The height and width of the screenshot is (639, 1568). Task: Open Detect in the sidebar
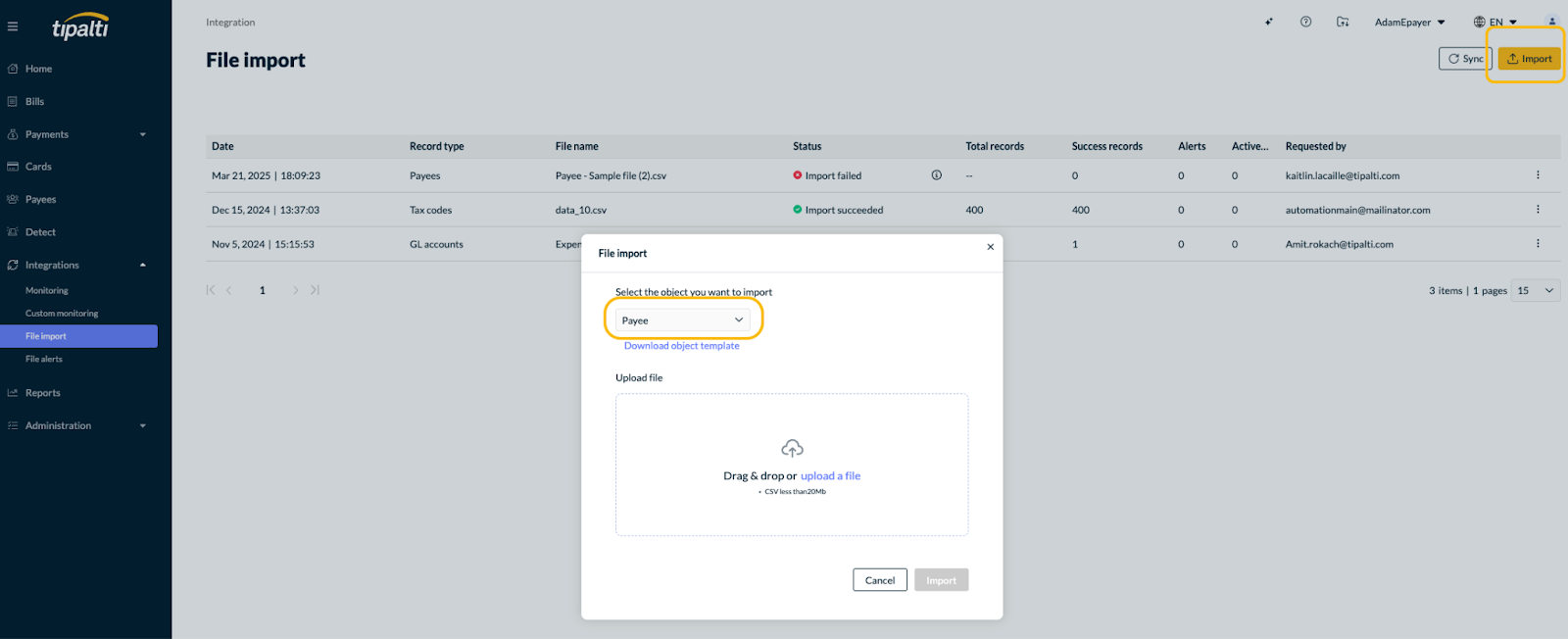(x=40, y=232)
